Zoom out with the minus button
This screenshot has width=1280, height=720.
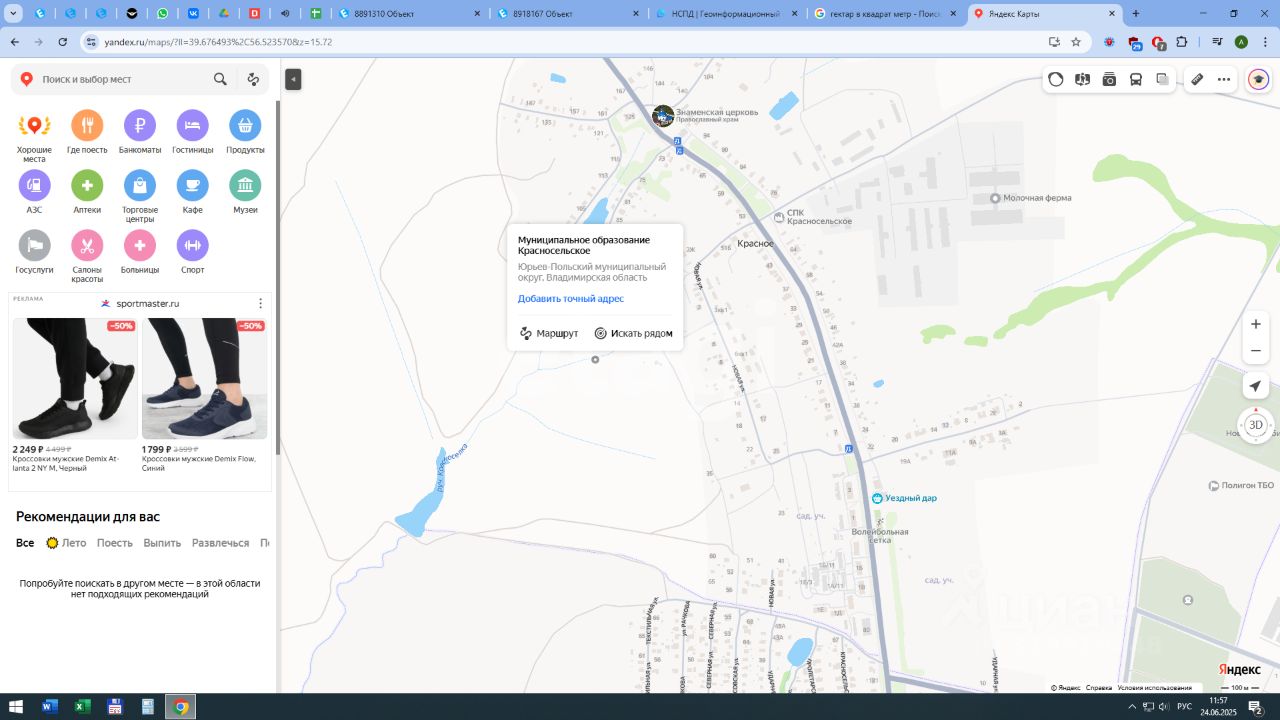(x=1256, y=351)
